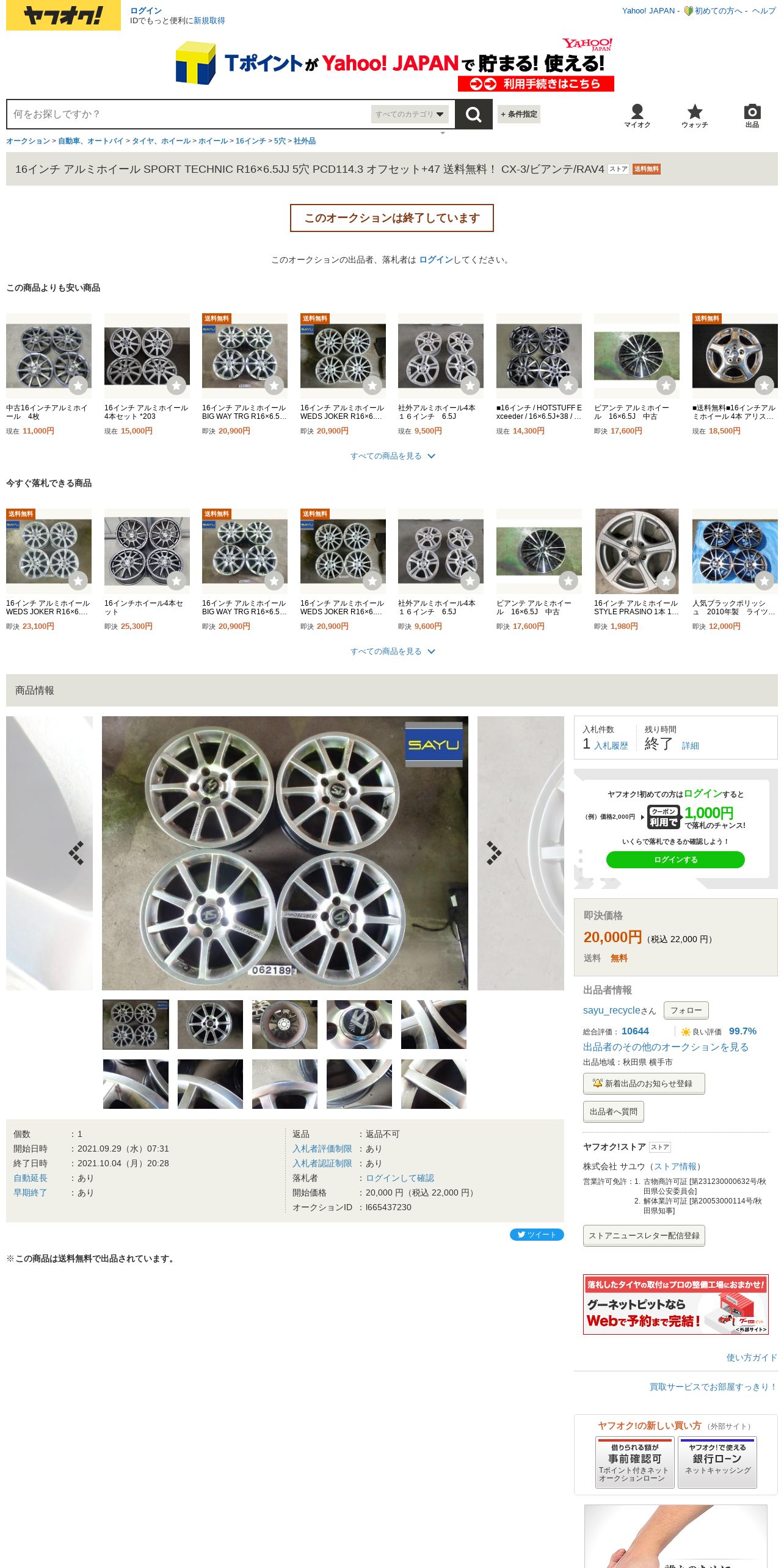Expand すべての商品を見る under buy-now items
Screen dimensions: 784x1568
tap(392, 652)
